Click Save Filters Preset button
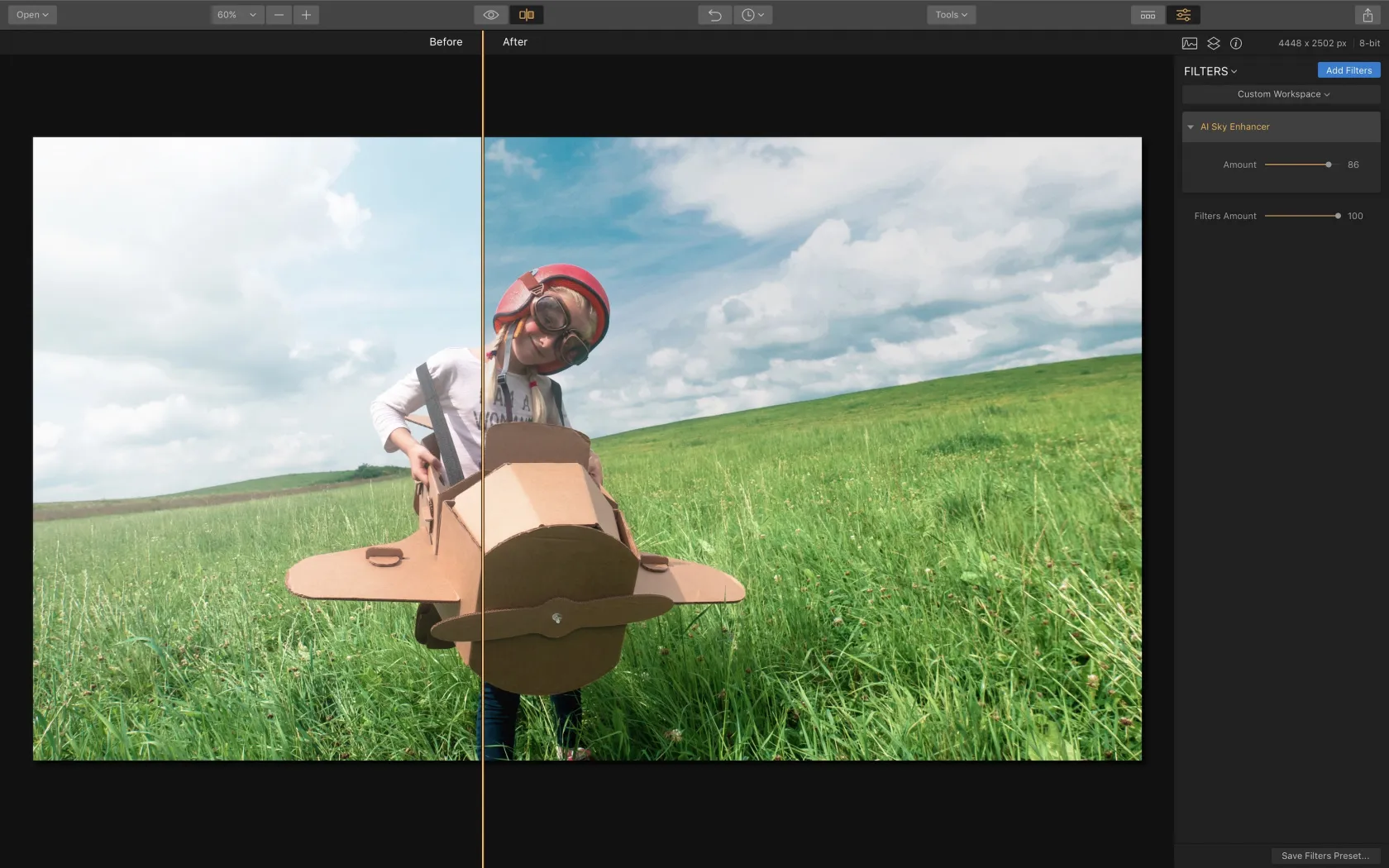This screenshot has width=1389, height=868. 1325,856
